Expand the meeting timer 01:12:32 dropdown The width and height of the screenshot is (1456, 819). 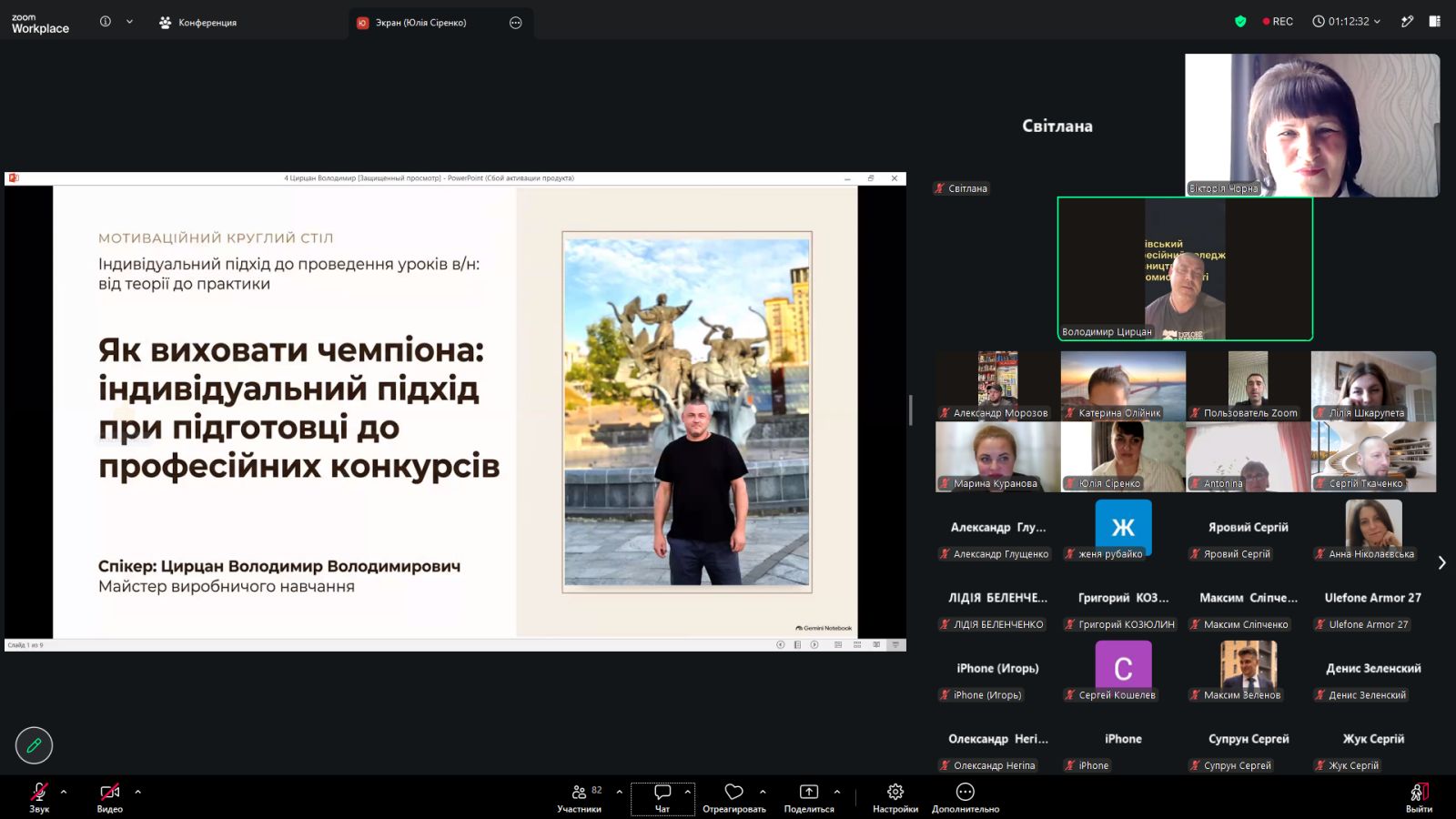1346,21
